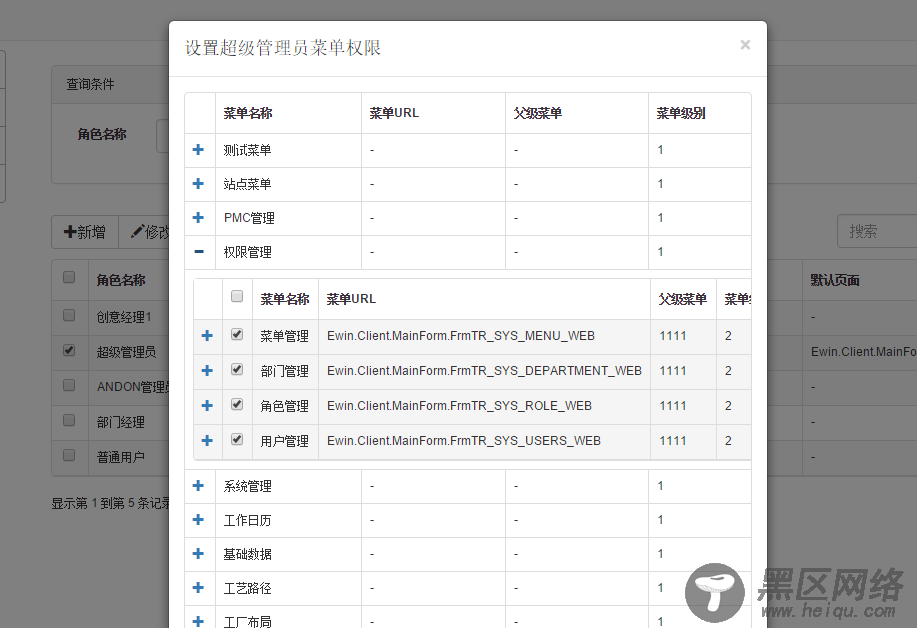Expand the 站点菜单 row
The height and width of the screenshot is (628, 917).
198,184
